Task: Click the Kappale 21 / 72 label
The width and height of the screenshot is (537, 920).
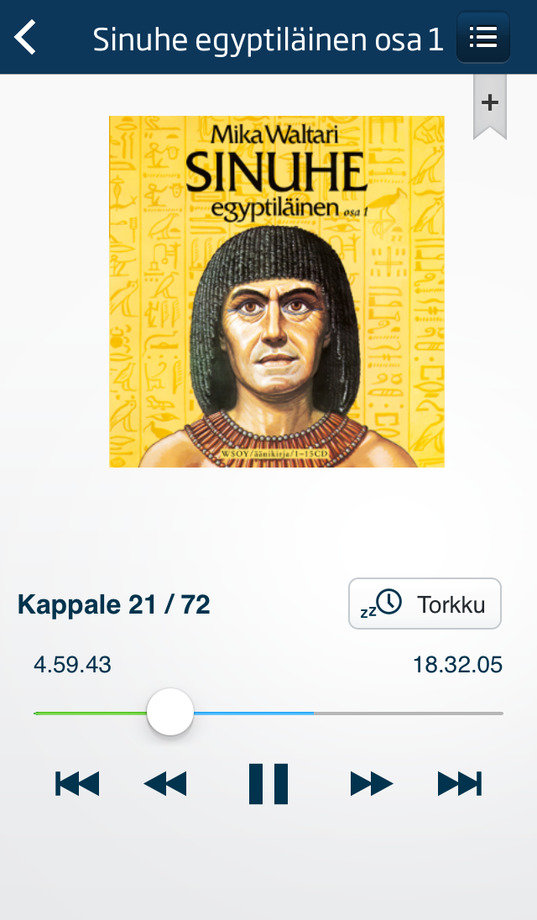Action: tap(114, 604)
